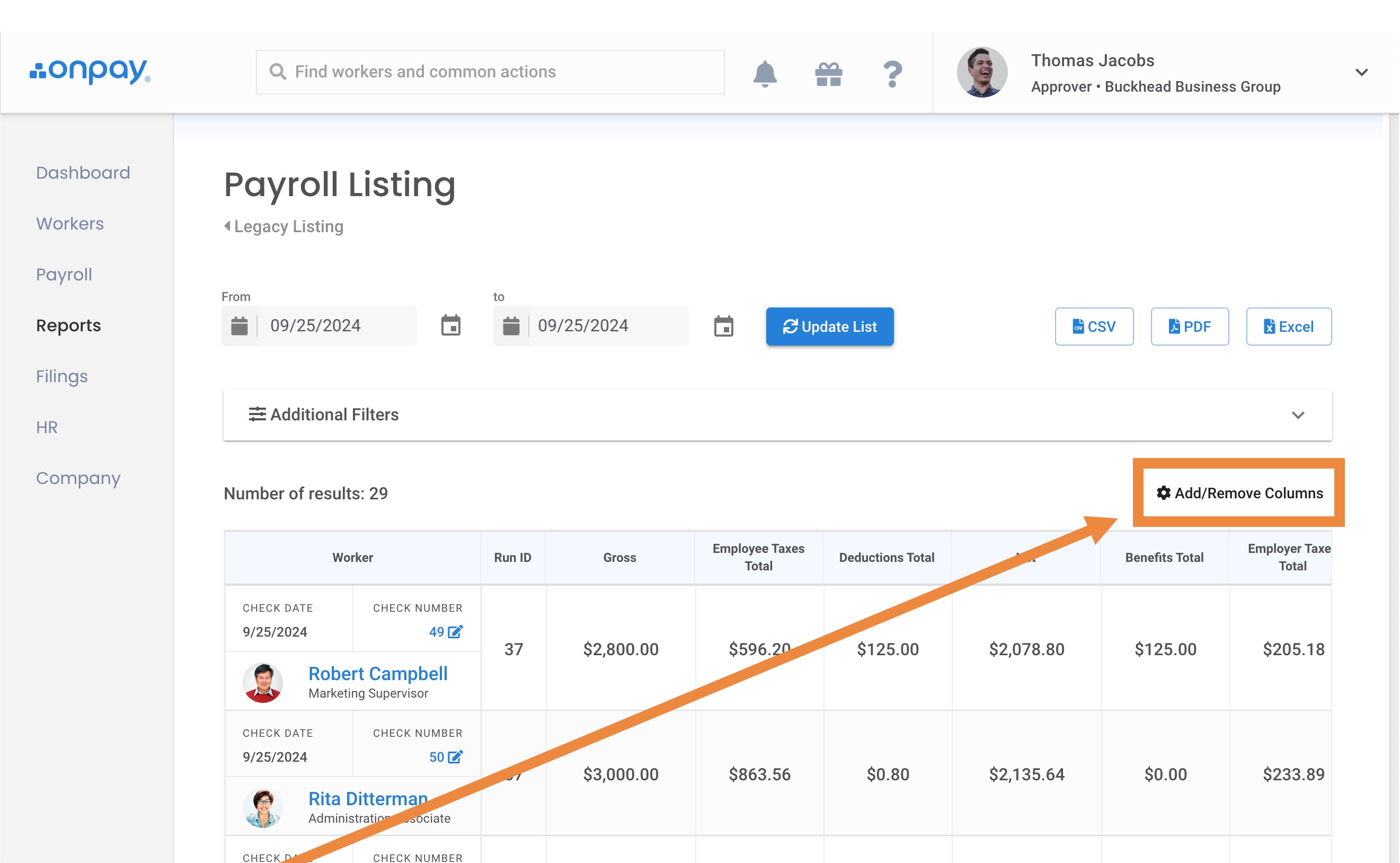Click Robert Campbell's gross $2,800.00

[621, 649]
